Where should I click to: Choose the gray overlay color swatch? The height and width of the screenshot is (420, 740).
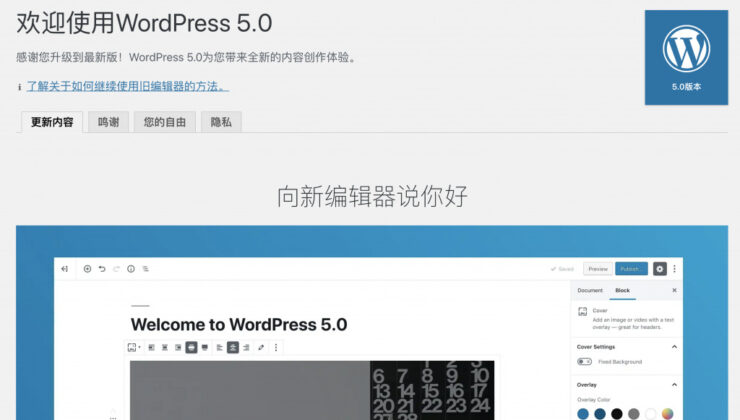tap(634, 414)
